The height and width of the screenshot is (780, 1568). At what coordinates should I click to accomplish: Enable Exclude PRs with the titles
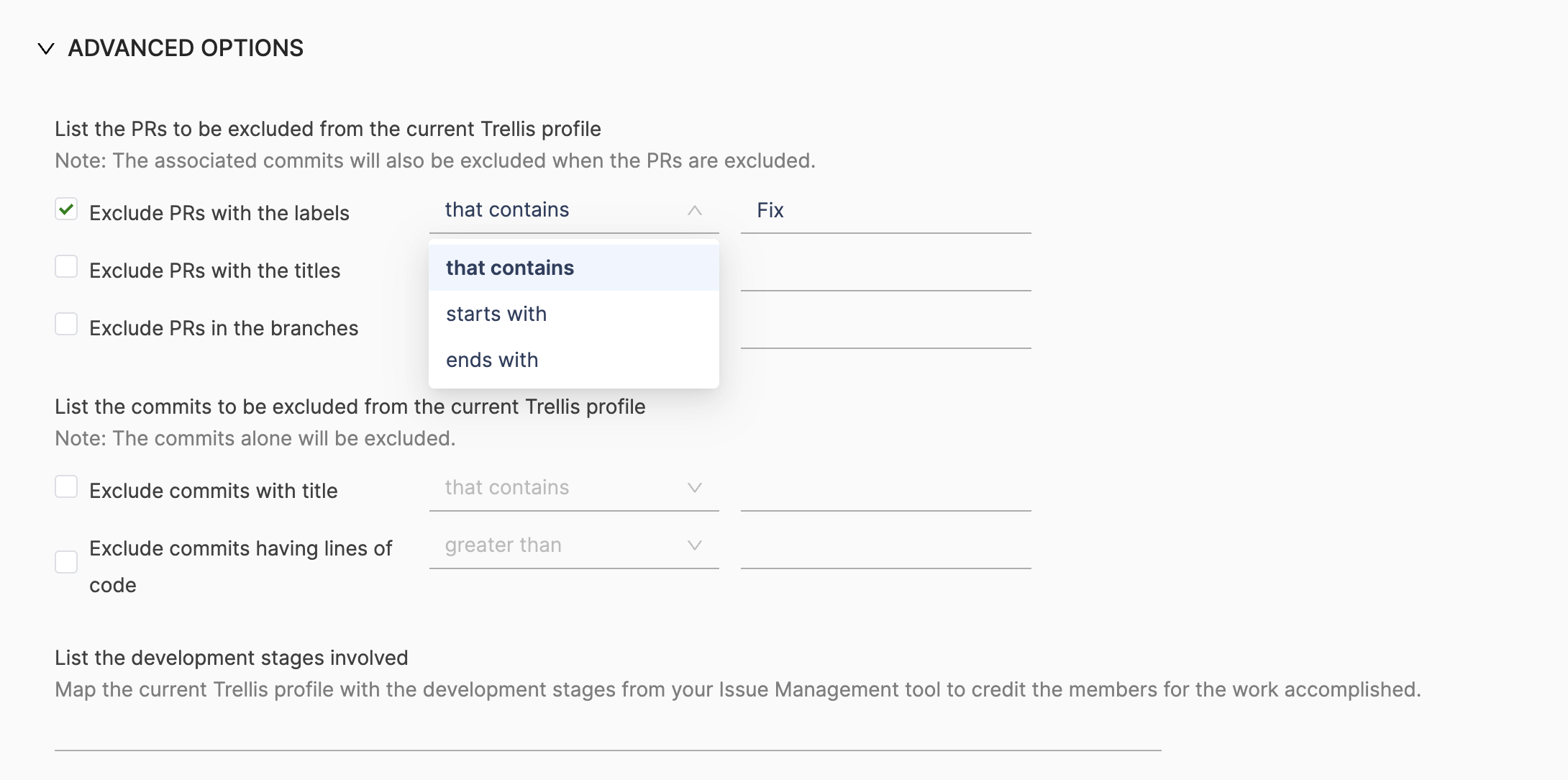click(x=66, y=267)
